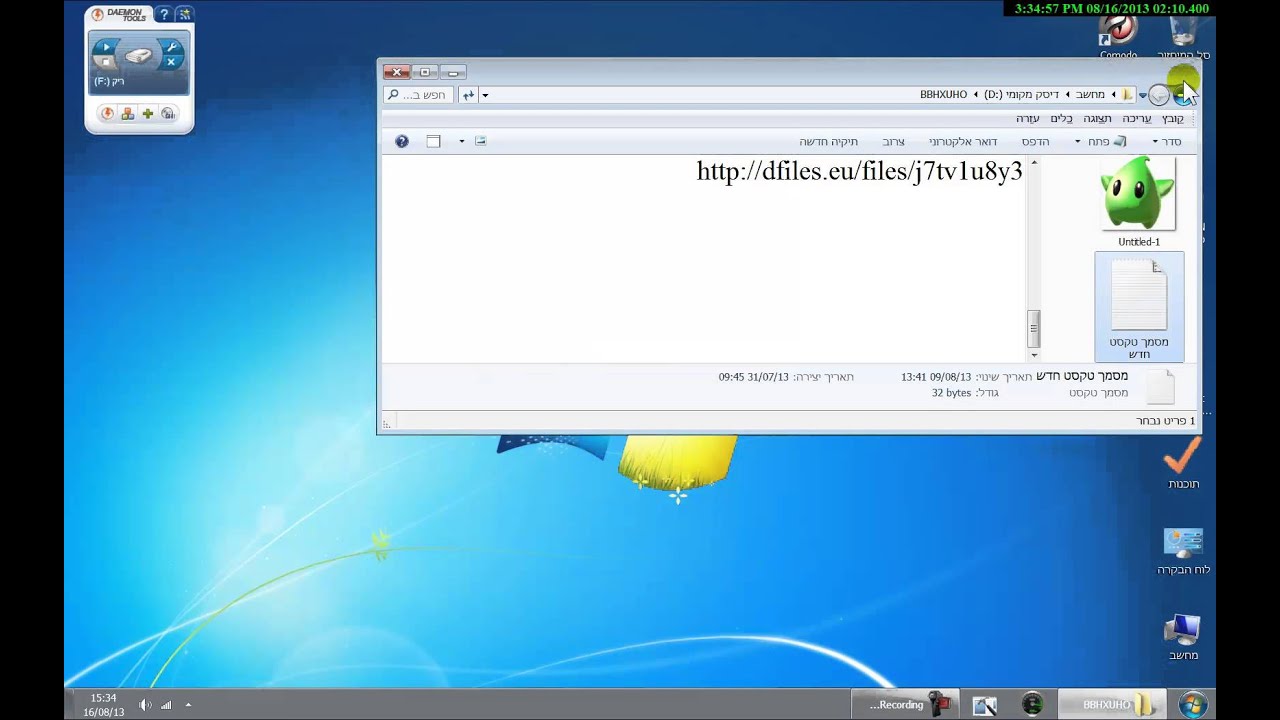Viewport: 1280px width, 720px height.
Task: Click the modified date 09/08/13 13:41 in details
Action: click(936, 377)
